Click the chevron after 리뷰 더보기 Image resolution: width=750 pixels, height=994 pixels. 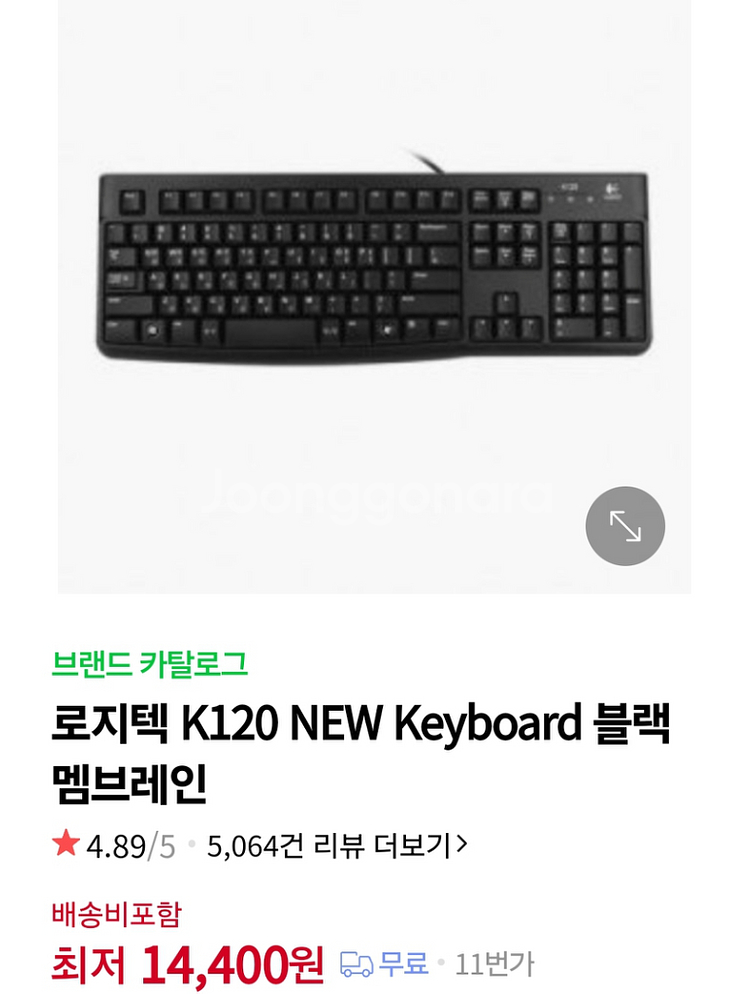(462, 844)
